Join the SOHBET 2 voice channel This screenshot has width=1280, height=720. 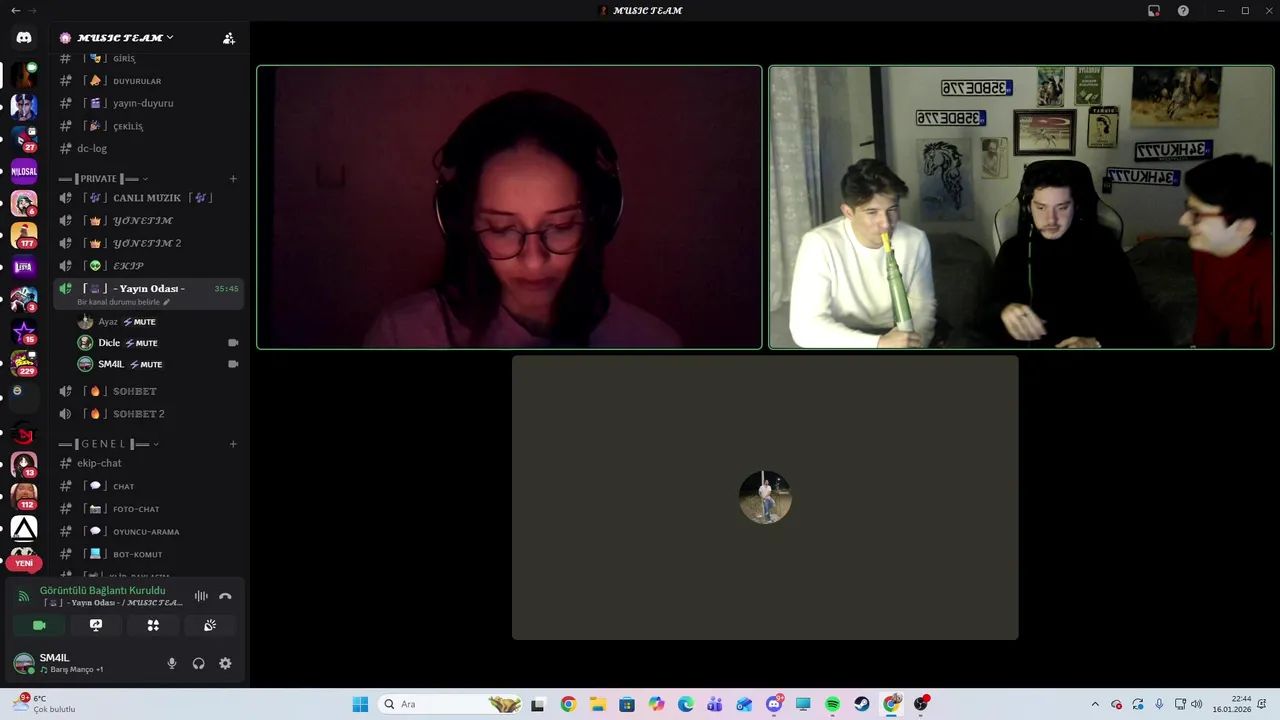pos(148,414)
